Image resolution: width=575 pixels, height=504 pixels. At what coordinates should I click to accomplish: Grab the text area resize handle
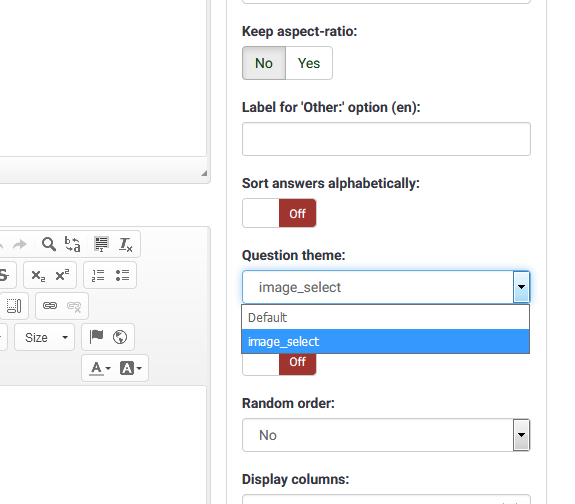pyautogui.click(x=204, y=173)
